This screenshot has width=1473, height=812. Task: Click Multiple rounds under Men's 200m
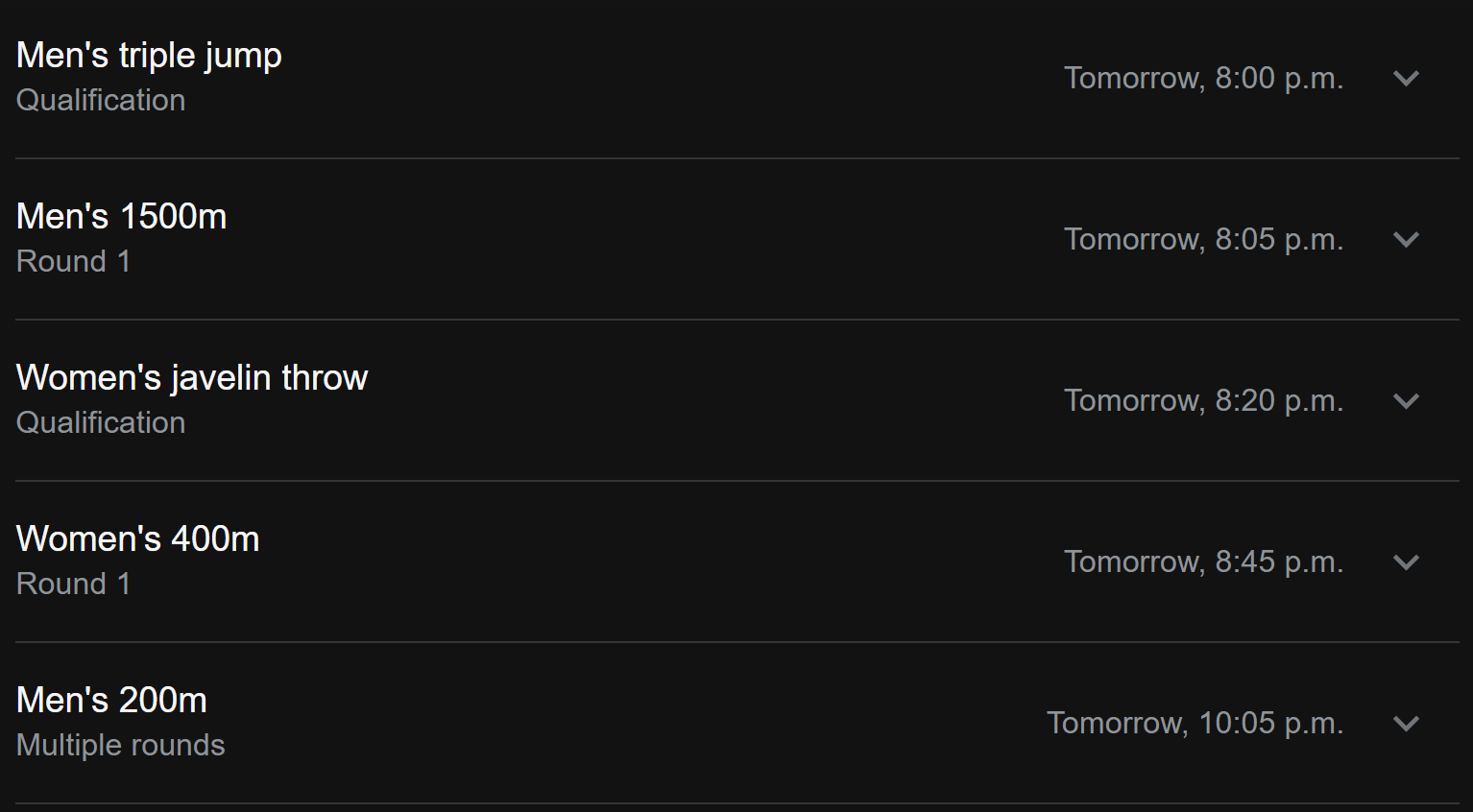[x=120, y=745]
